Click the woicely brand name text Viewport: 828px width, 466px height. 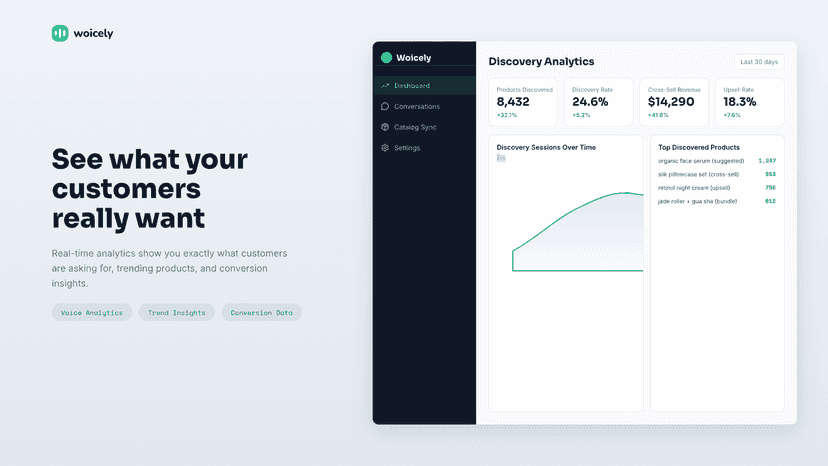[x=93, y=33]
